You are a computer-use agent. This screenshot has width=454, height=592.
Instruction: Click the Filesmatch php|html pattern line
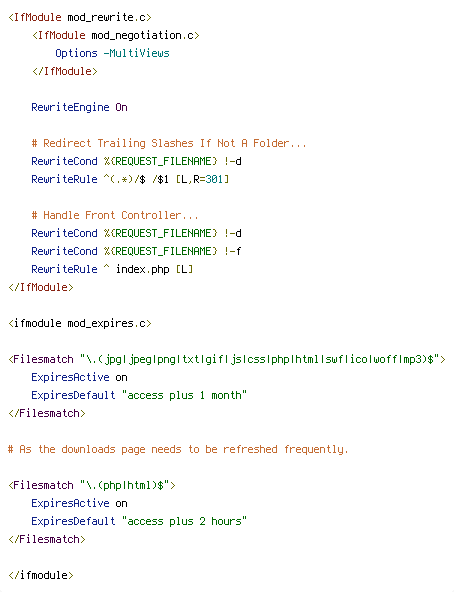pos(92,485)
